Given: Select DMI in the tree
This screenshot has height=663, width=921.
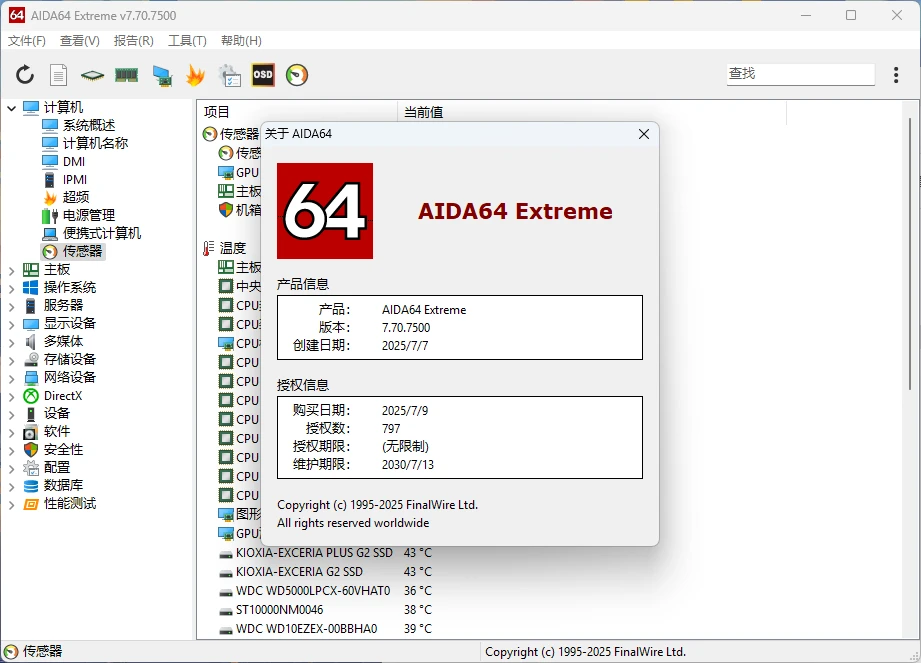Looking at the screenshot, I should (74, 161).
